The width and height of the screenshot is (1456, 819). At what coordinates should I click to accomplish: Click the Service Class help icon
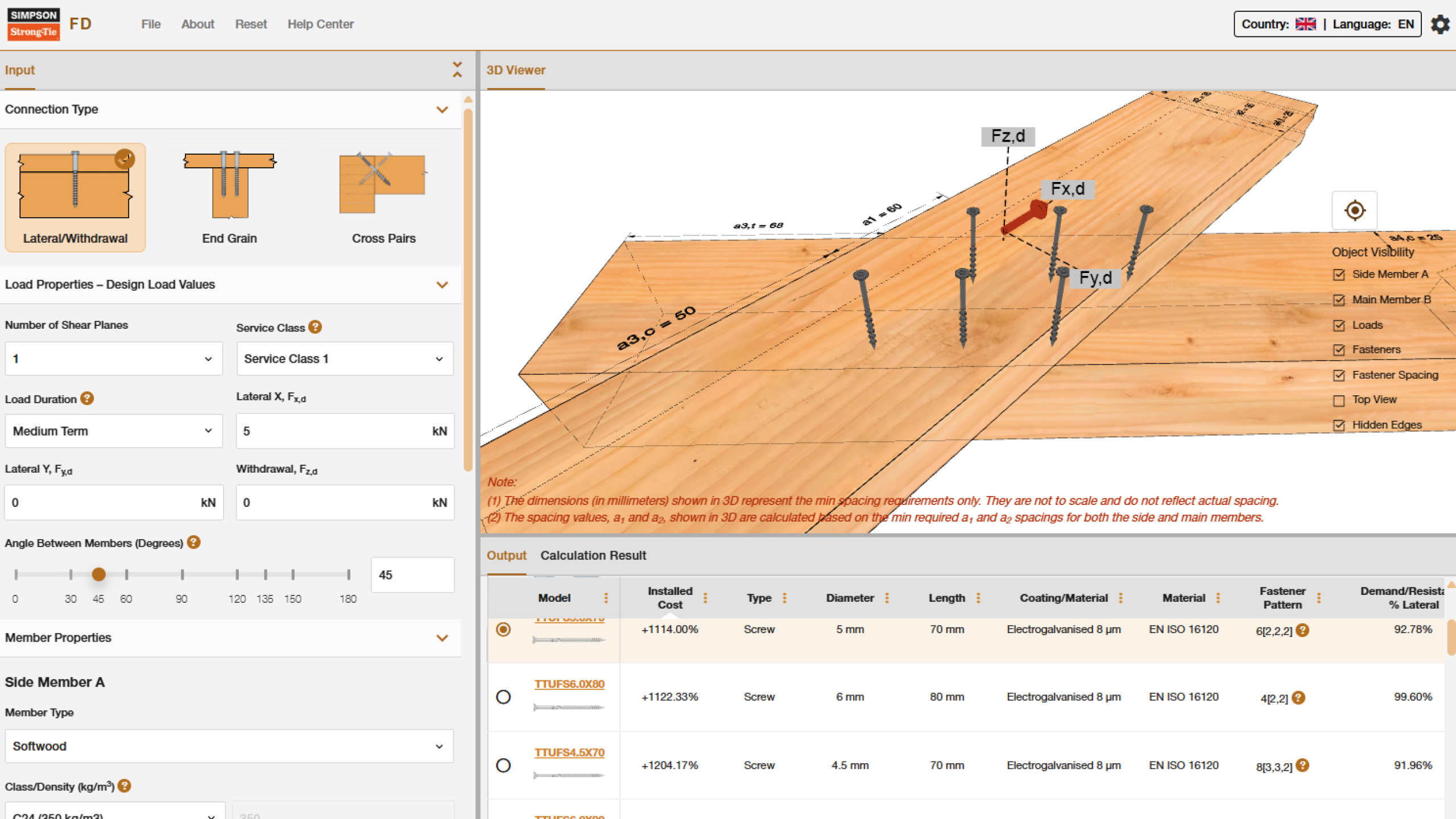[315, 327]
